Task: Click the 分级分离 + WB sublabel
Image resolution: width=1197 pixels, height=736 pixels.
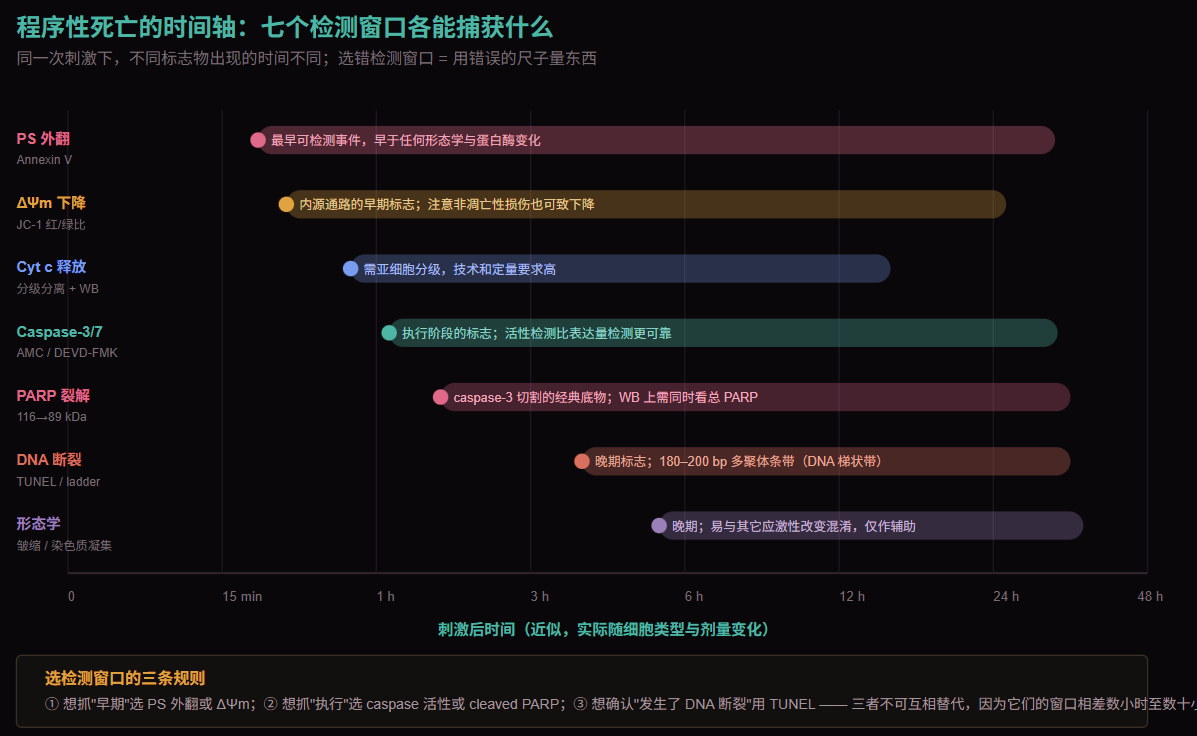Action: (x=57, y=289)
